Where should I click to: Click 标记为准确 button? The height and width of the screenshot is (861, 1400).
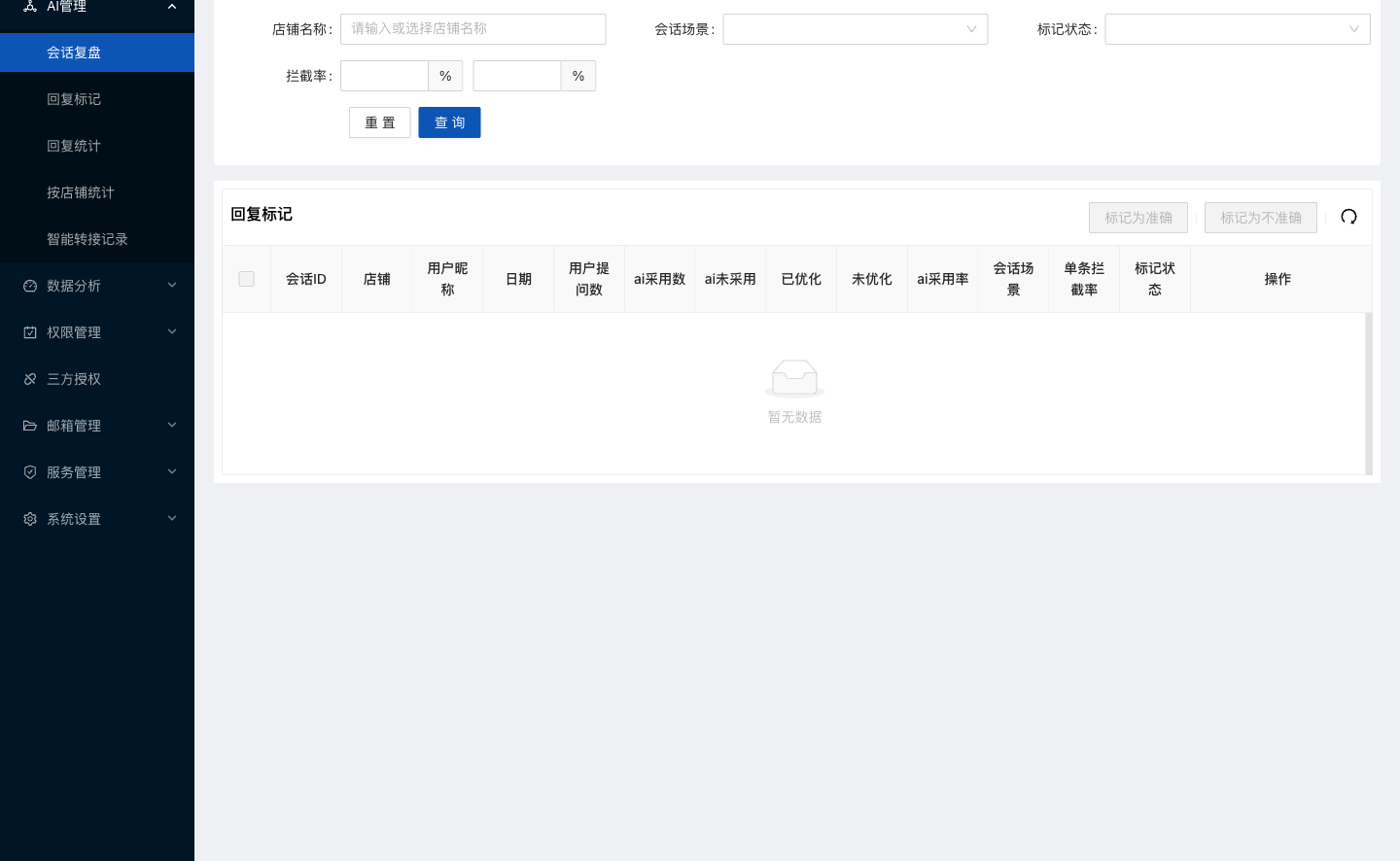click(1138, 218)
